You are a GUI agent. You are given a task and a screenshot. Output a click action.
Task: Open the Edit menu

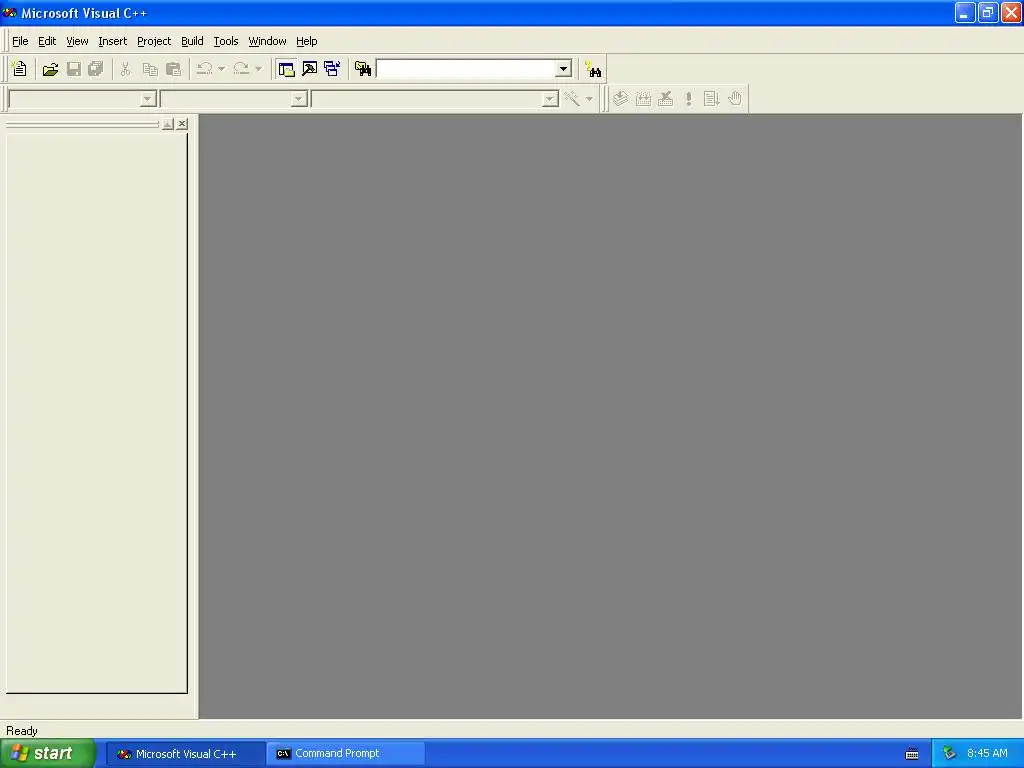(47, 41)
